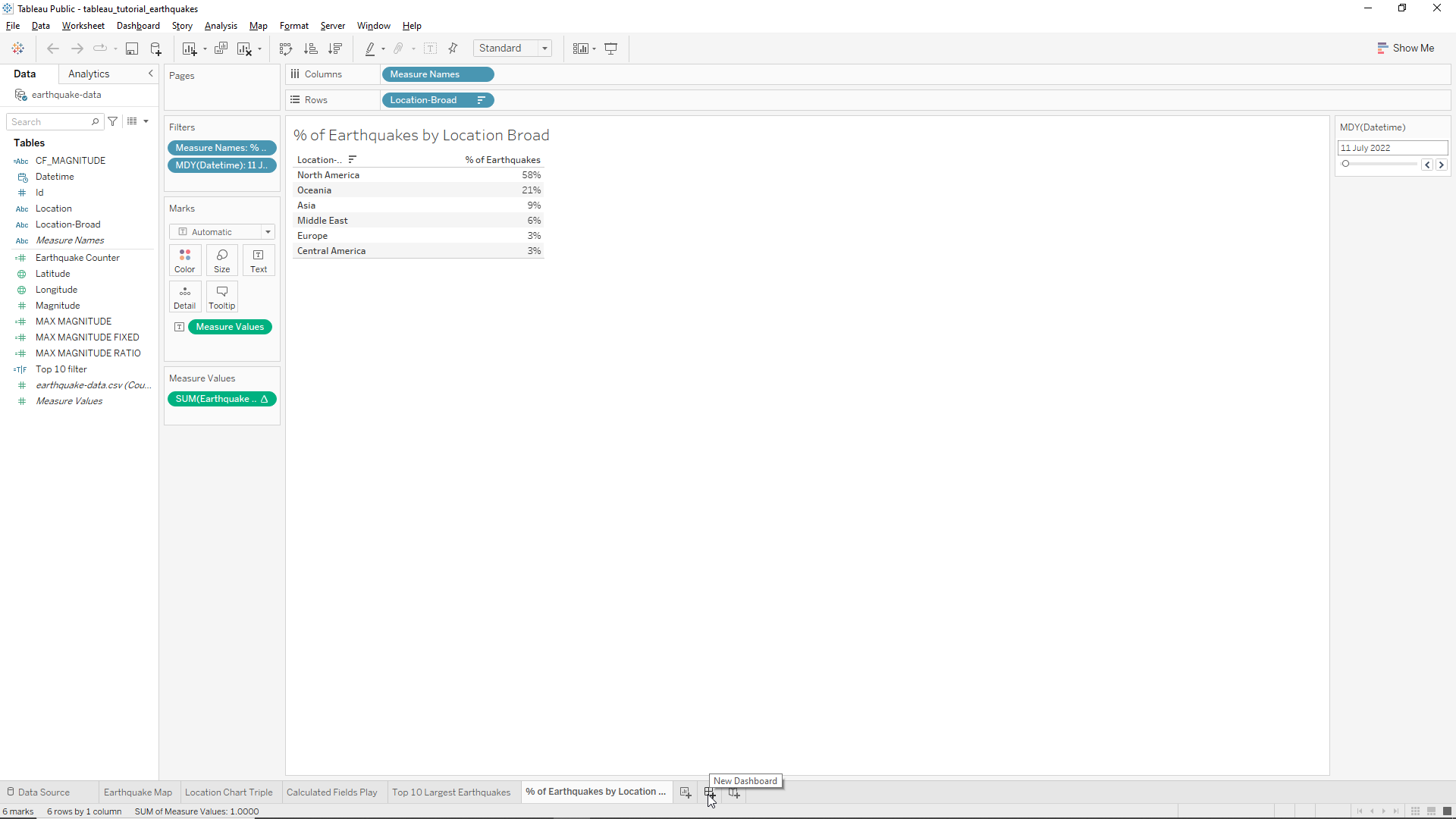Open the Earthquake Map sheet tab
Image resolution: width=1456 pixels, height=819 pixels.
(137, 792)
